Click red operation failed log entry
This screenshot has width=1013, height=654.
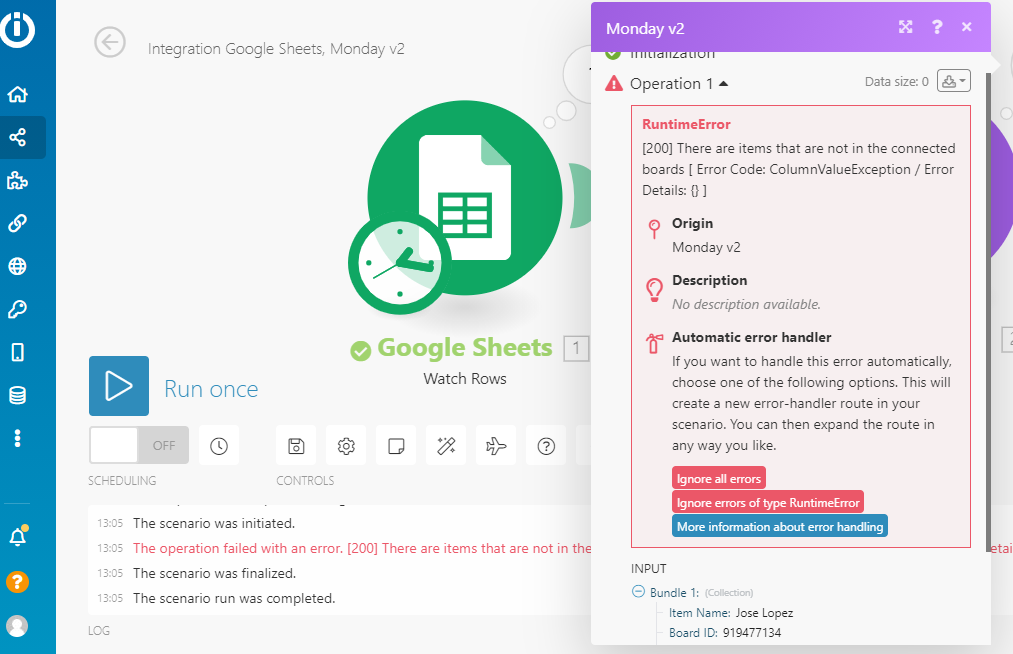[362, 548]
